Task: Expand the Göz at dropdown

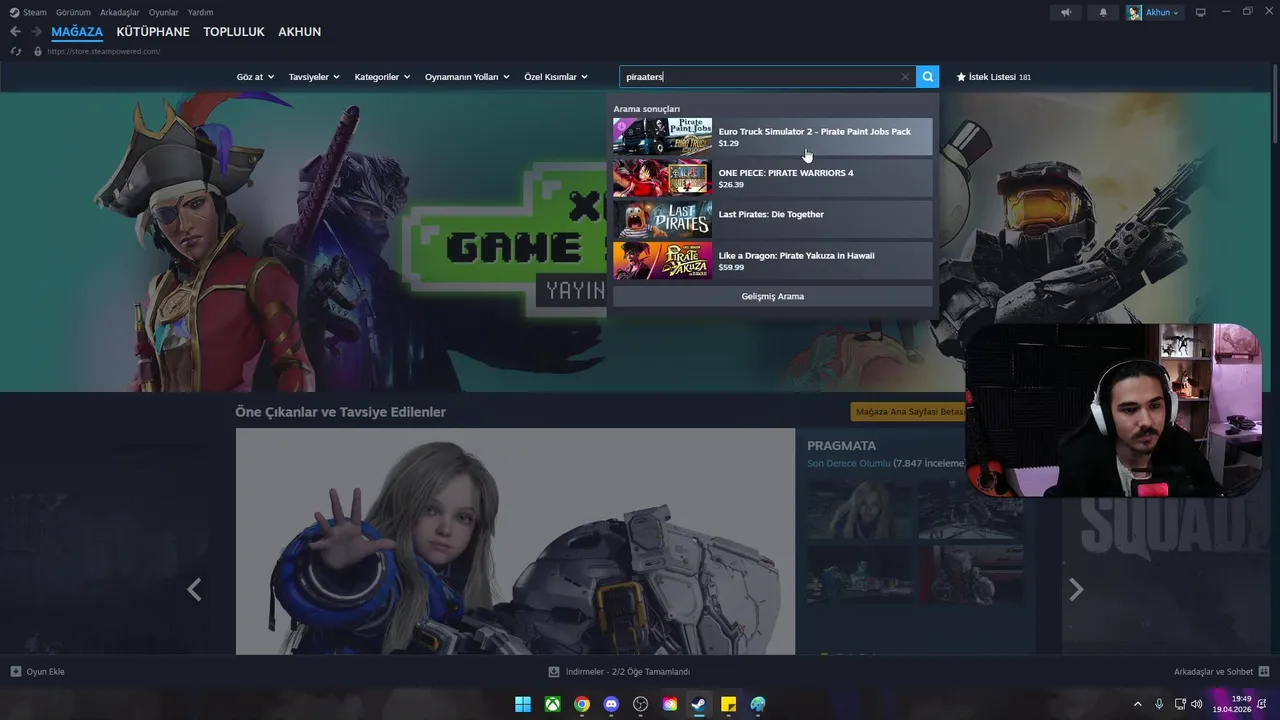Action: click(x=255, y=77)
